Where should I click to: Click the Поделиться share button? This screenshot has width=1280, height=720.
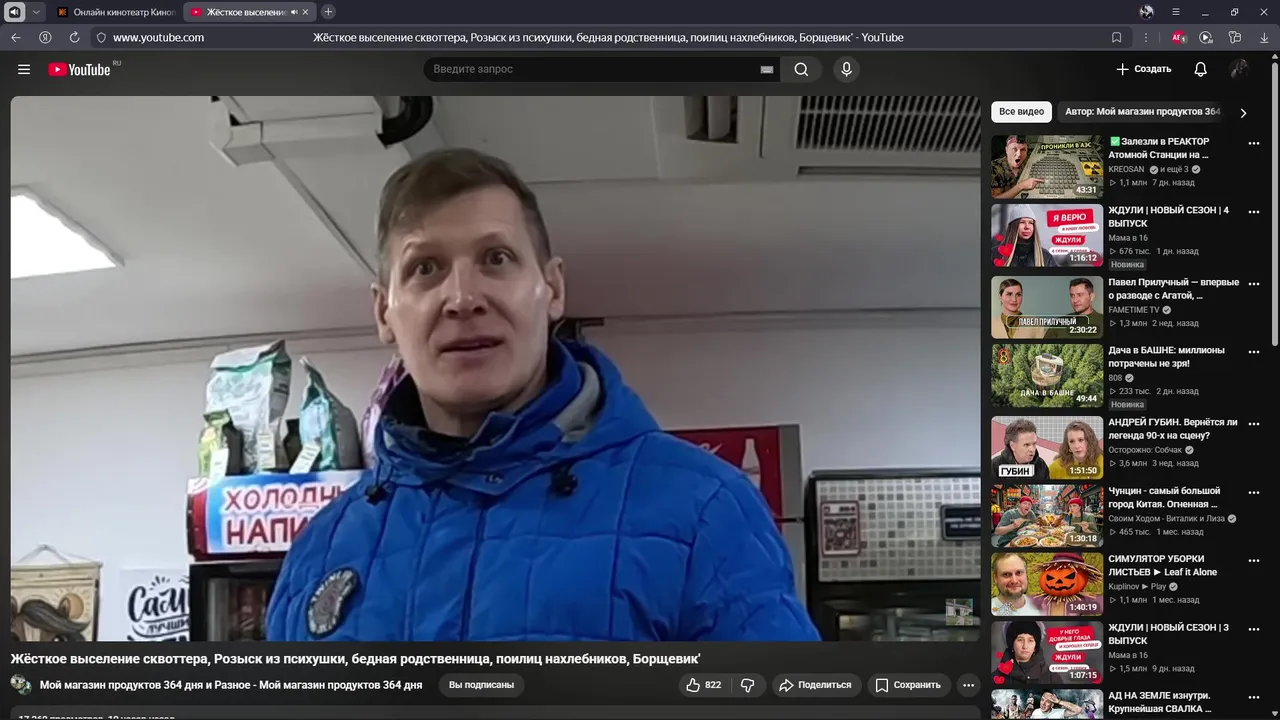[815, 685]
